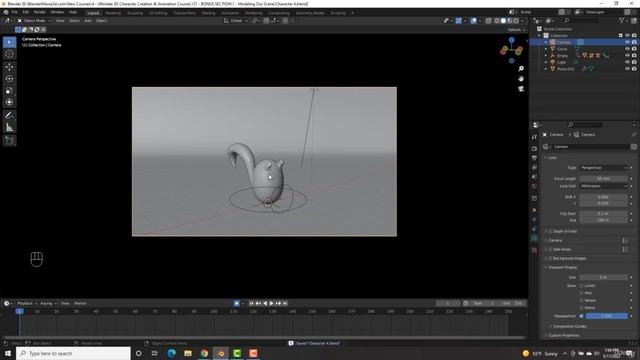Switch to the Shading workspace tab
Image resolution: width=640 pixels, height=360 pixels.
pyautogui.click(x=208, y=13)
